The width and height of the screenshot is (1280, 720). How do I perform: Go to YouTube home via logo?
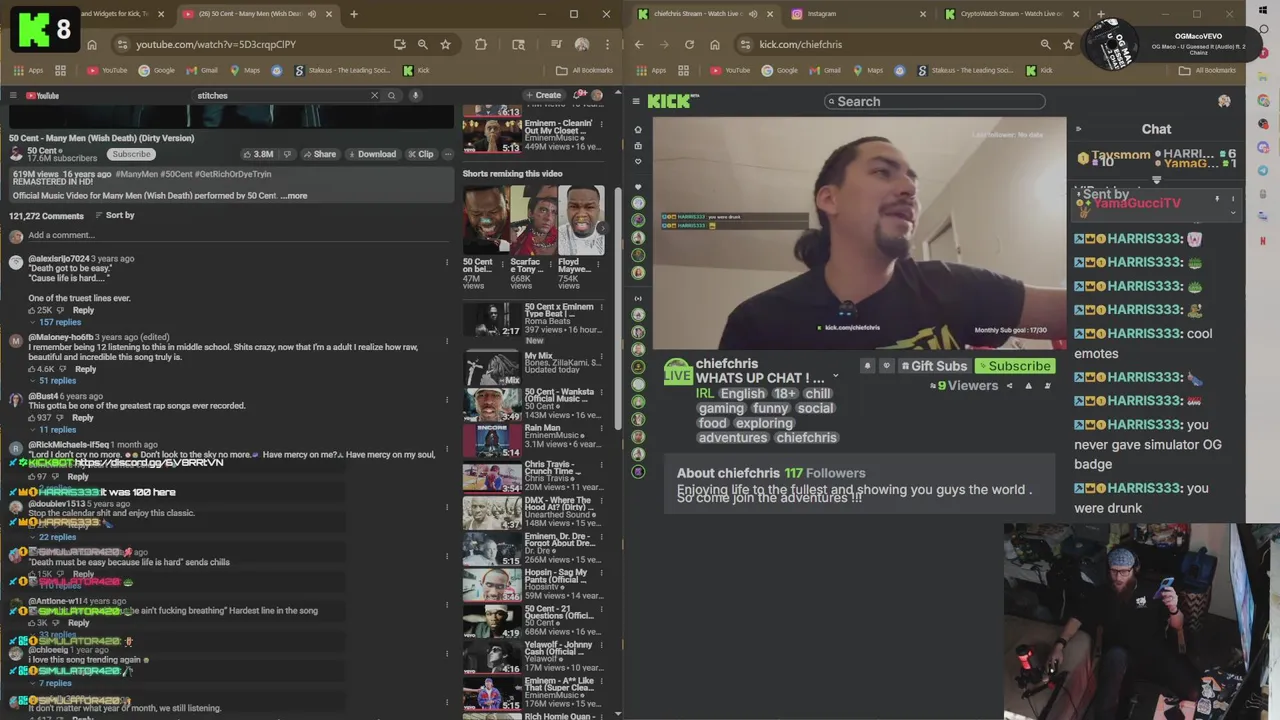click(42, 95)
